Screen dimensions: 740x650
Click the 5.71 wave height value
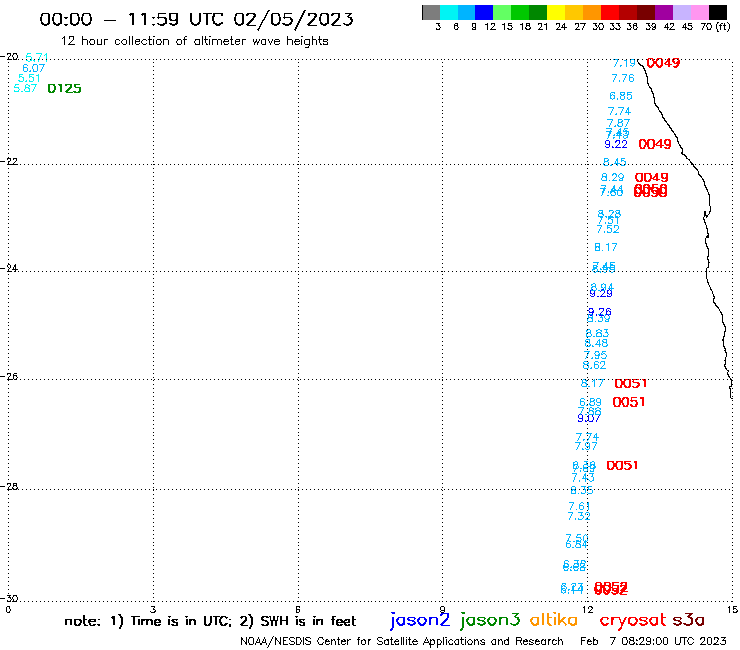tap(37, 57)
